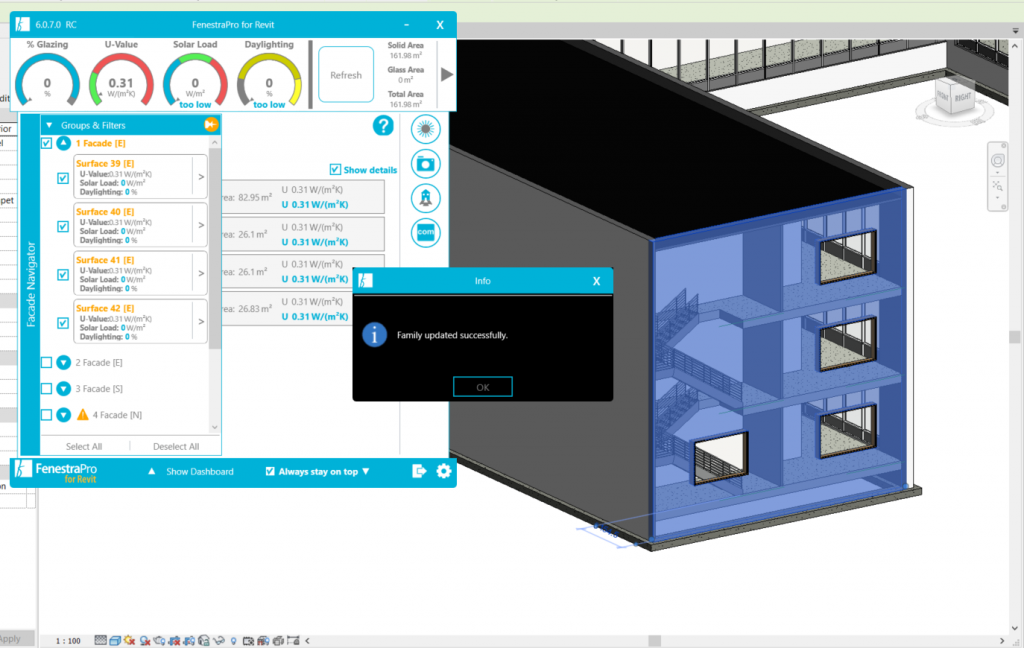
Task: Click the U-Value gauge
Action: click(121, 79)
